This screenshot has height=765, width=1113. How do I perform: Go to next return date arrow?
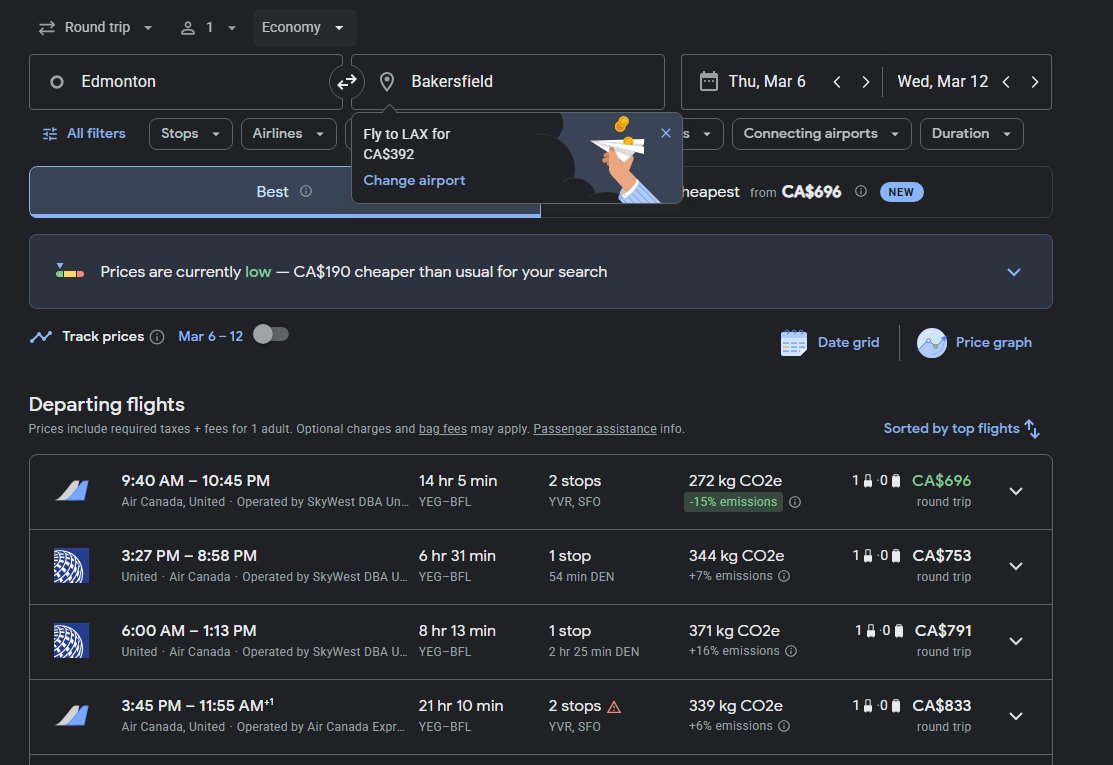pyautogui.click(x=1035, y=82)
